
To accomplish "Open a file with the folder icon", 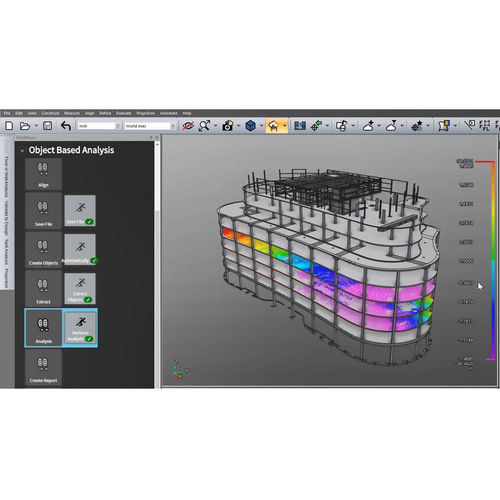I will coord(25,126).
